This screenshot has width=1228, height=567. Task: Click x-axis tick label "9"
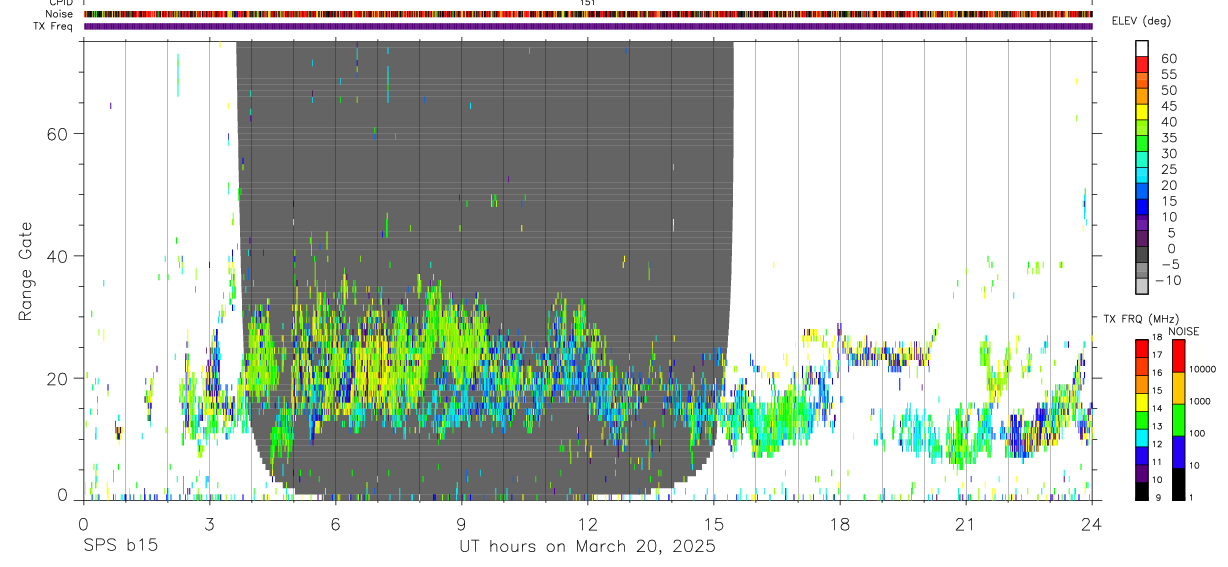pyautogui.click(x=461, y=524)
